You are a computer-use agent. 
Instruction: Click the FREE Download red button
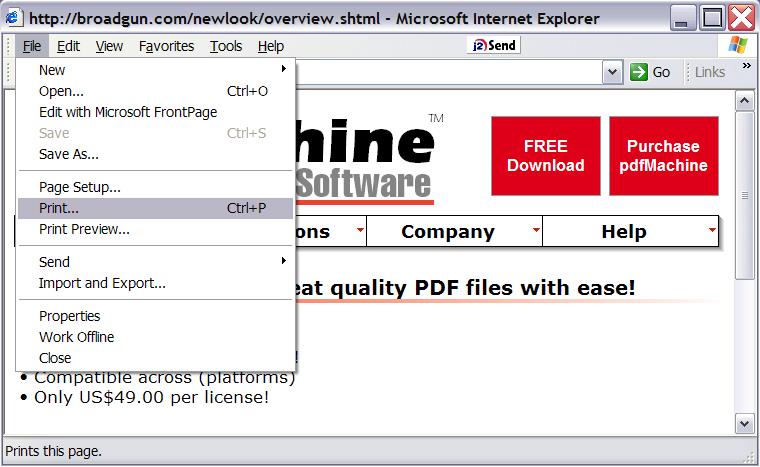point(546,156)
